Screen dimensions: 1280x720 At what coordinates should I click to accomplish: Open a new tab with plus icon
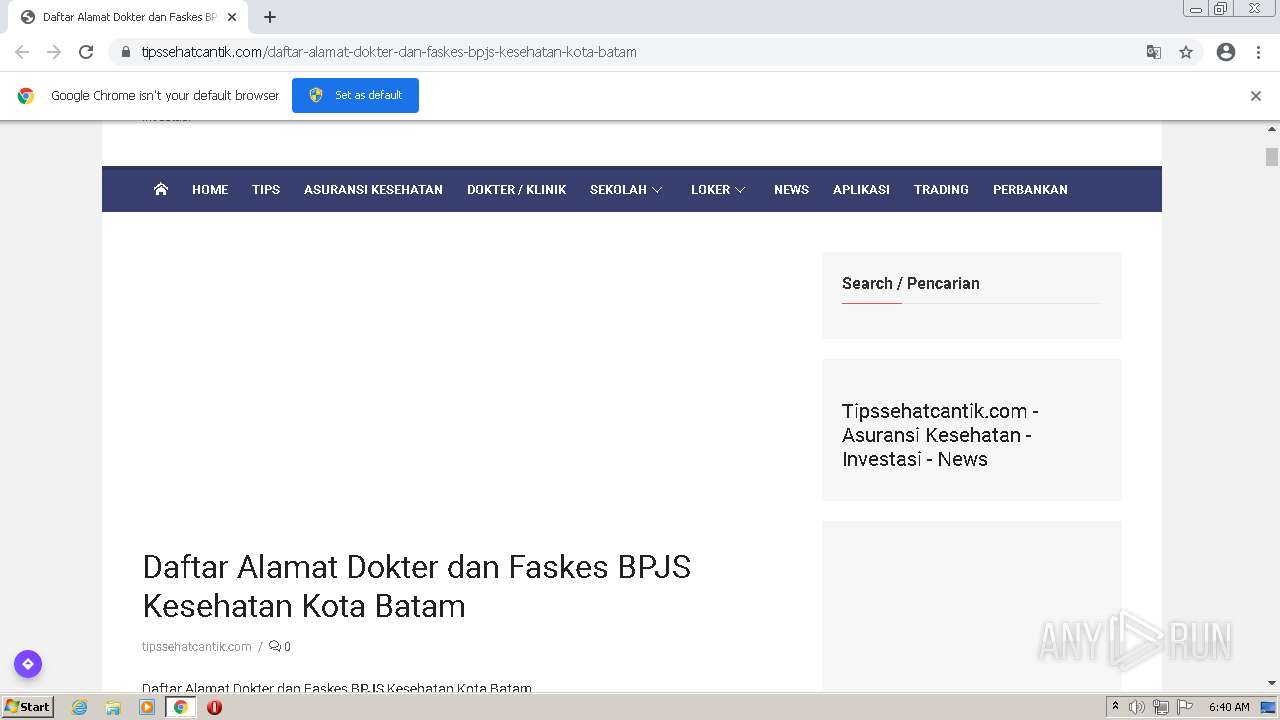[x=270, y=17]
